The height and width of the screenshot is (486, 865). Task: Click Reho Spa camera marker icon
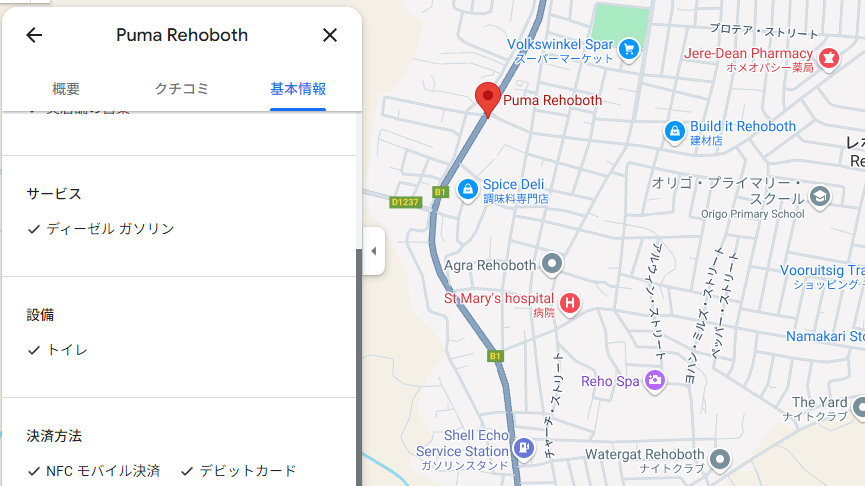pyautogui.click(x=655, y=380)
